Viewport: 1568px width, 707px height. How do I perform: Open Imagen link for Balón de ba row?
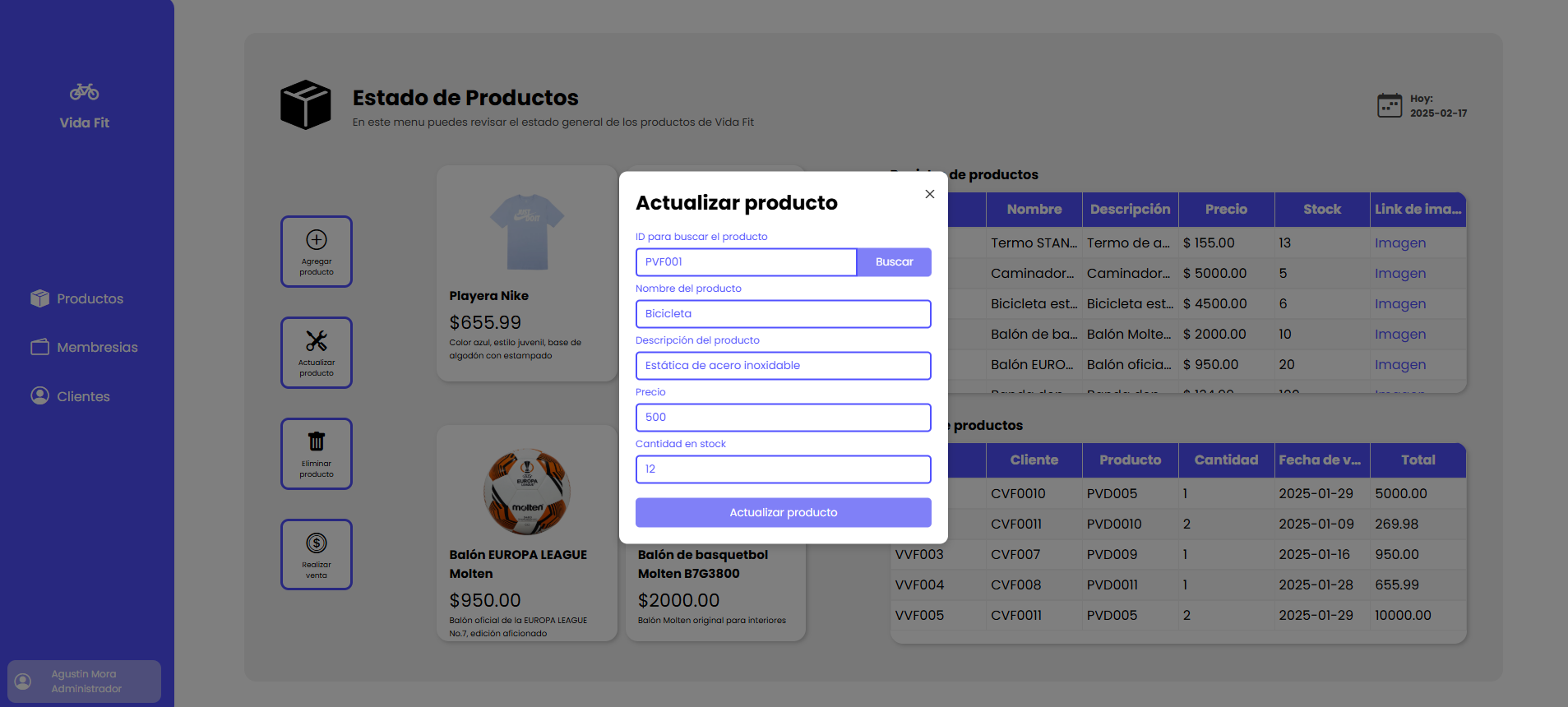point(1400,334)
